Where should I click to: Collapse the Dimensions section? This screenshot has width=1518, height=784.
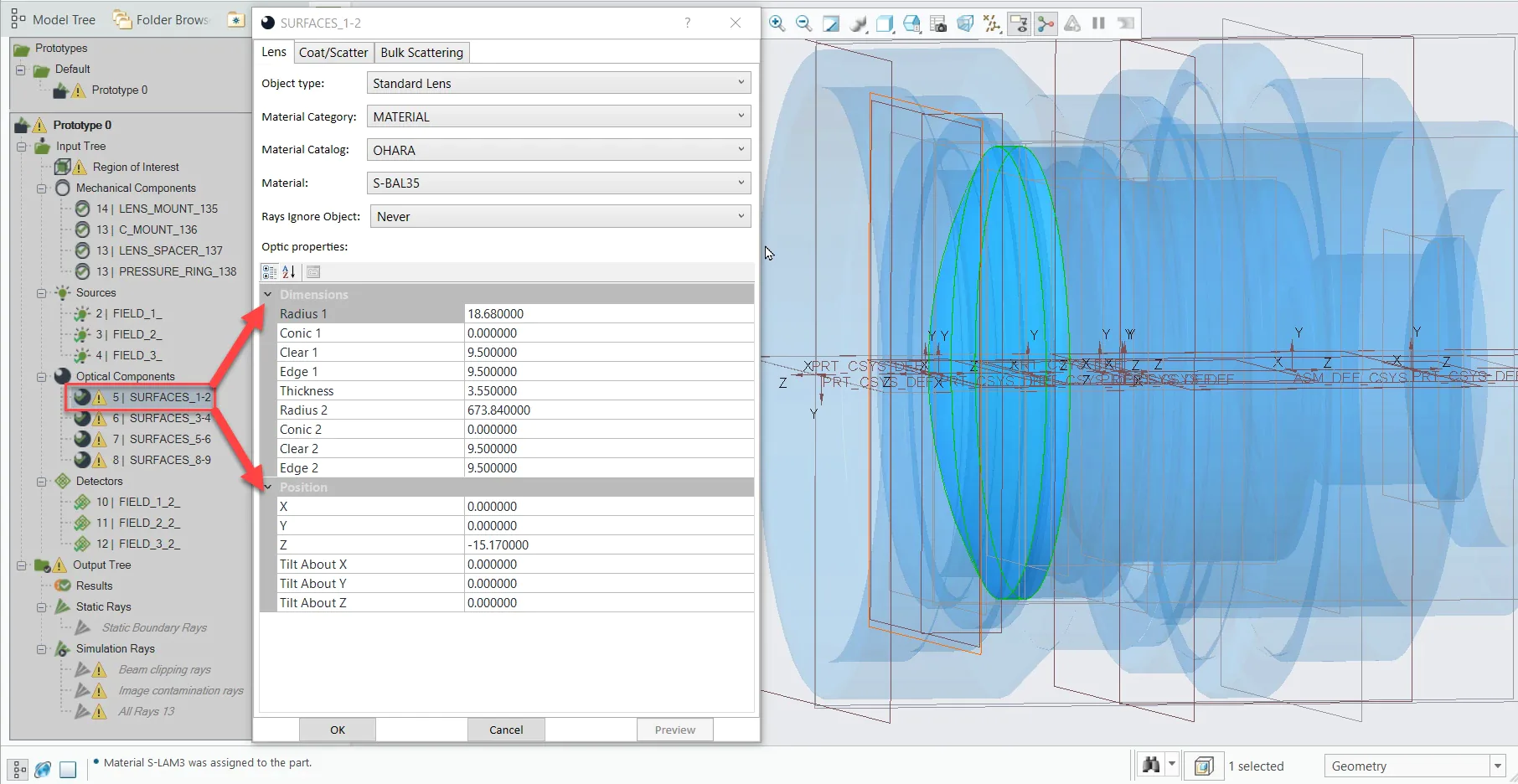pyautogui.click(x=268, y=294)
